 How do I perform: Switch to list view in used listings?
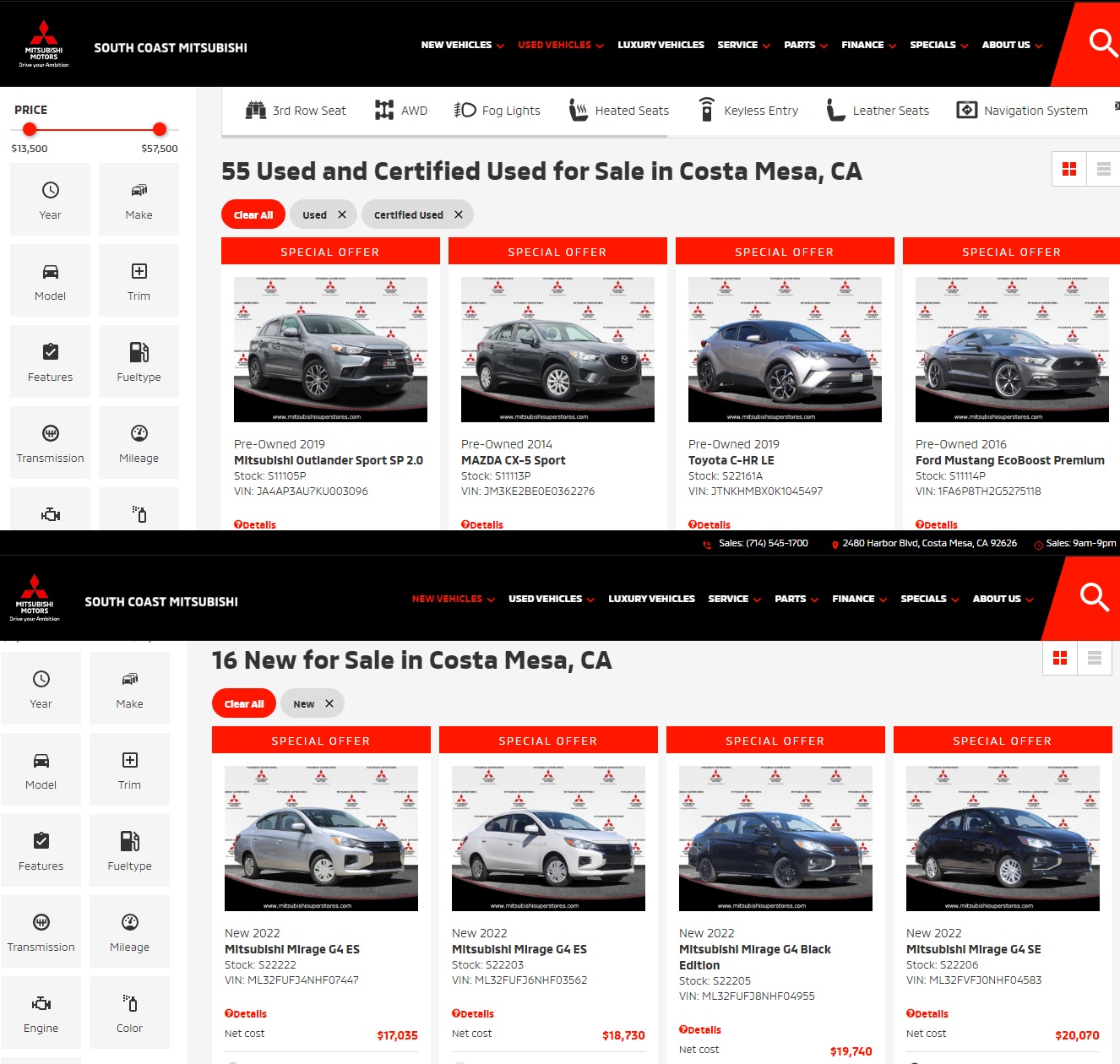pyautogui.click(x=1103, y=169)
